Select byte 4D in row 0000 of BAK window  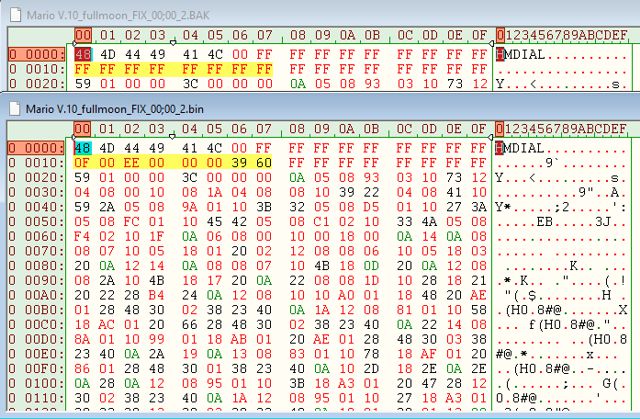[x=108, y=54]
